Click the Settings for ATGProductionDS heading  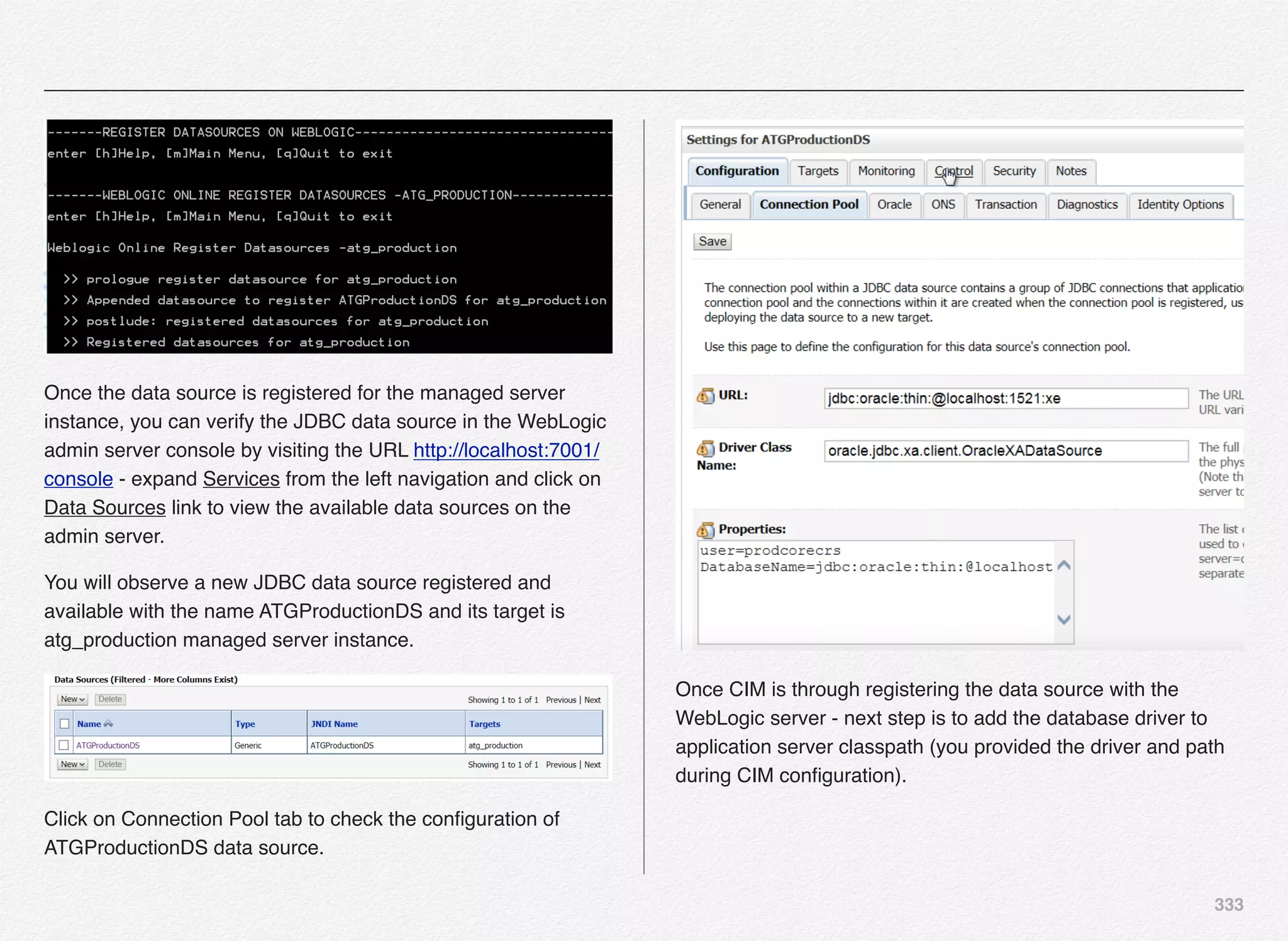click(x=778, y=140)
